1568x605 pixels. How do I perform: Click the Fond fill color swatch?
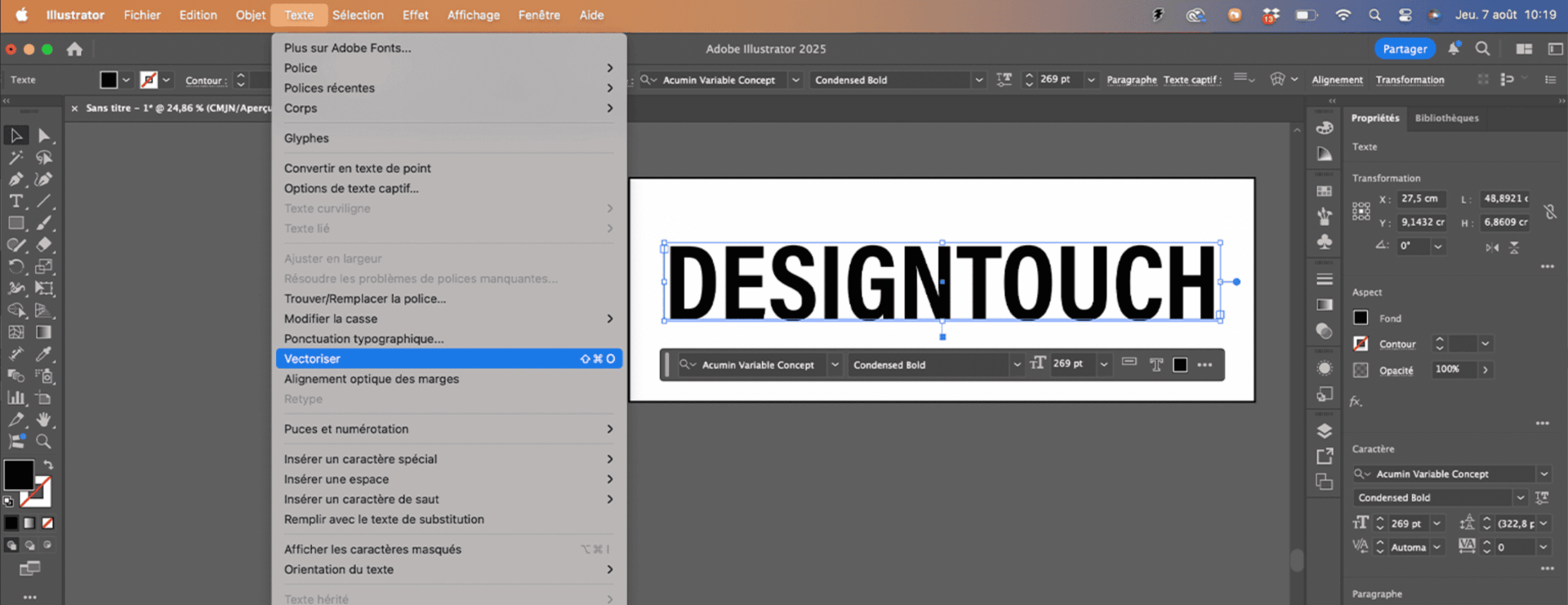tap(1361, 318)
